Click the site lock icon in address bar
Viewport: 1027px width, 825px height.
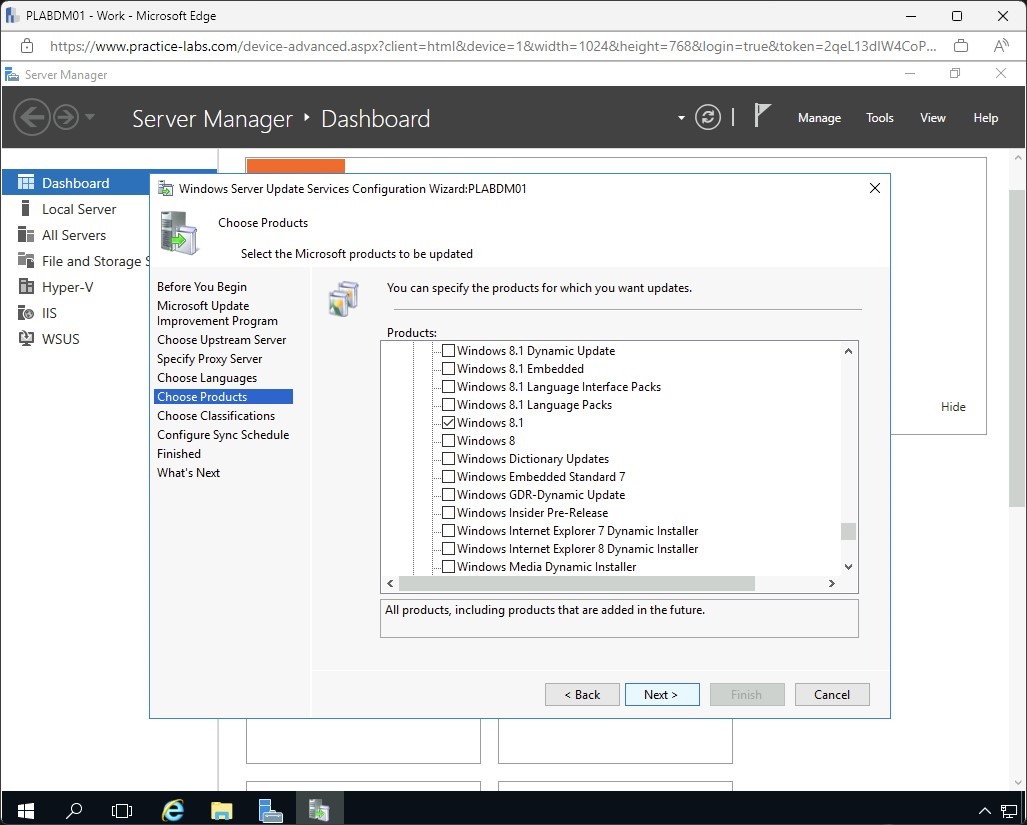[27, 46]
